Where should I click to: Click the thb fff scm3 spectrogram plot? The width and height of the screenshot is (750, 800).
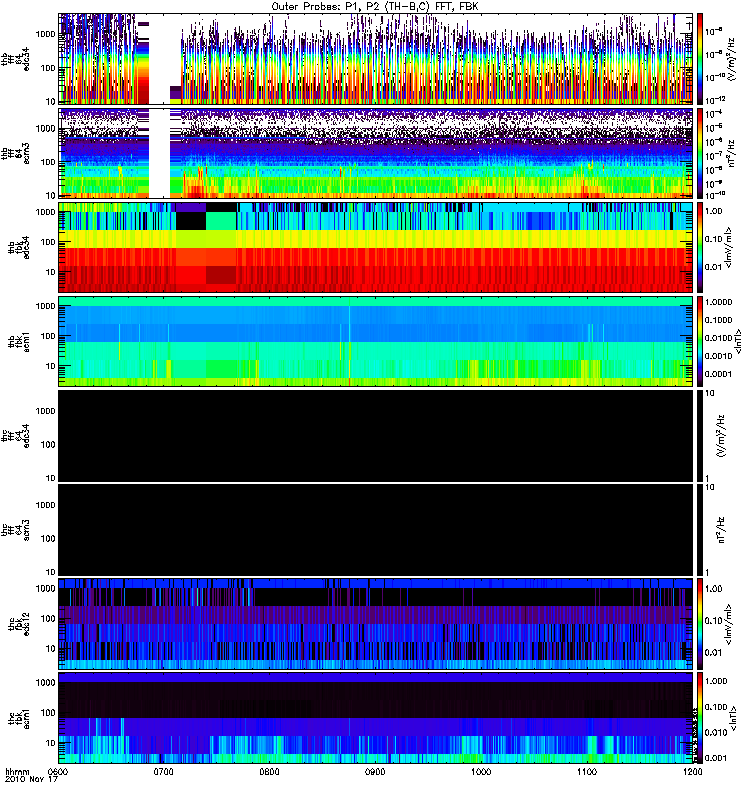click(376, 153)
